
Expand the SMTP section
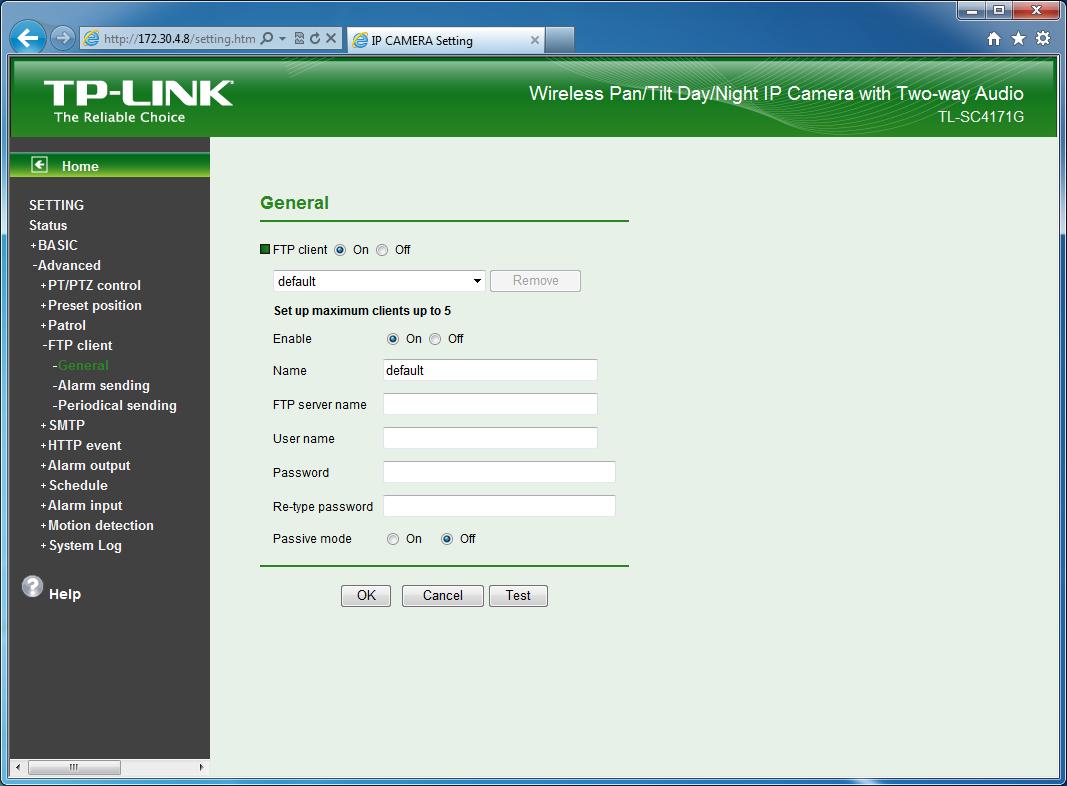point(63,425)
